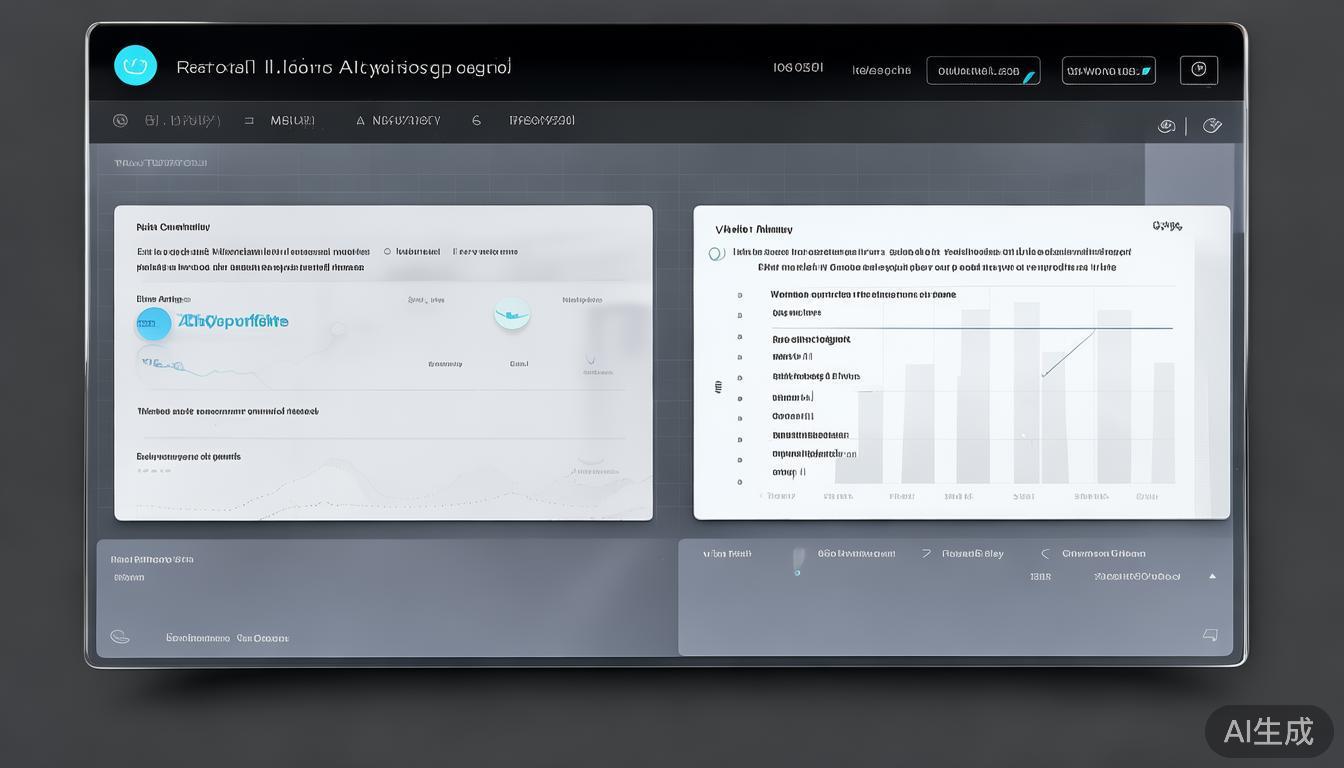Click the round cyan app logo
The width and height of the screenshot is (1344, 768).
(136, 66)
